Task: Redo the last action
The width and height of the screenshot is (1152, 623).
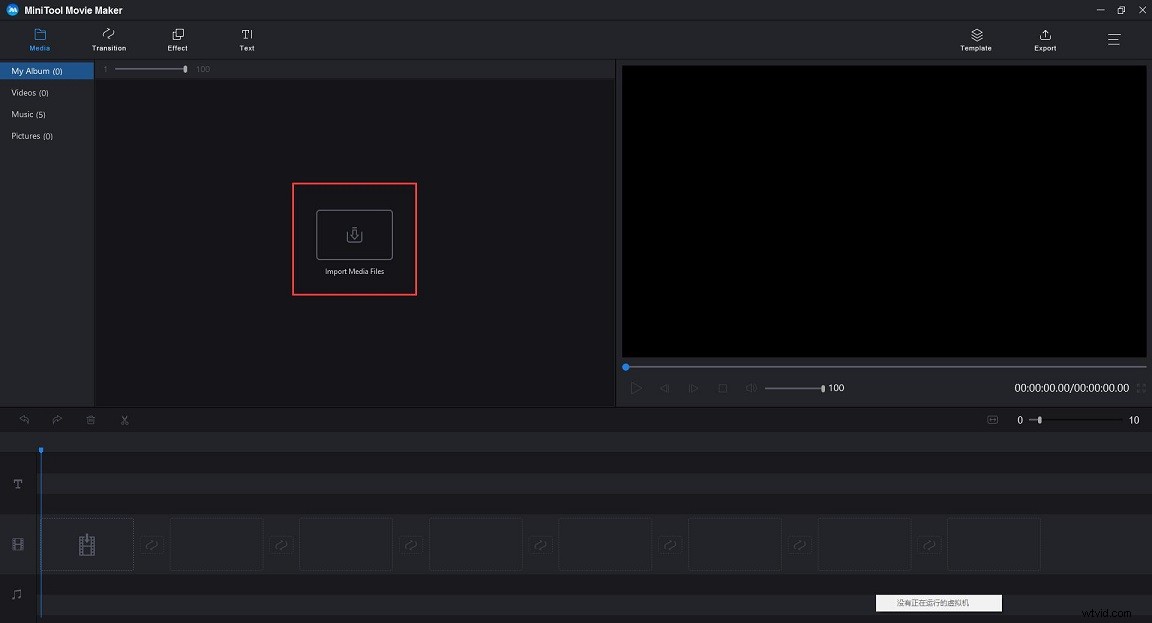Action: pyautogui.click(x=57, y=420)
